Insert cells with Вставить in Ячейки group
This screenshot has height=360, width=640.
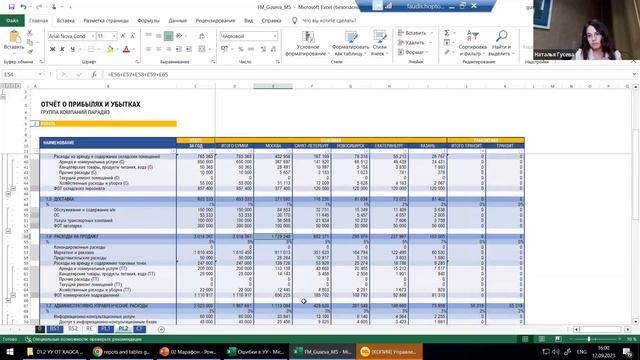[415, 33]
